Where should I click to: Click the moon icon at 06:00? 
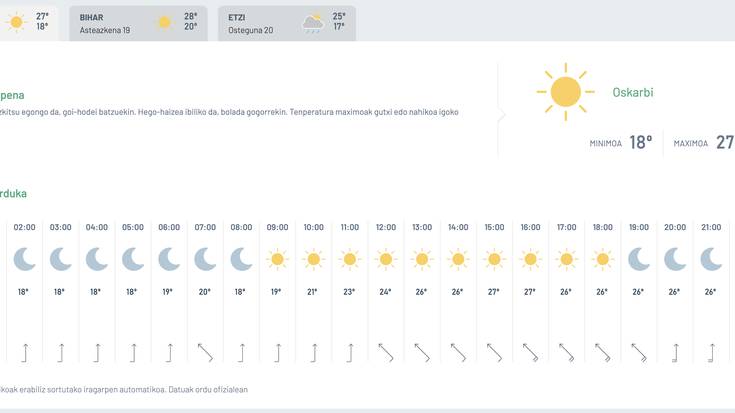[169, 259]
